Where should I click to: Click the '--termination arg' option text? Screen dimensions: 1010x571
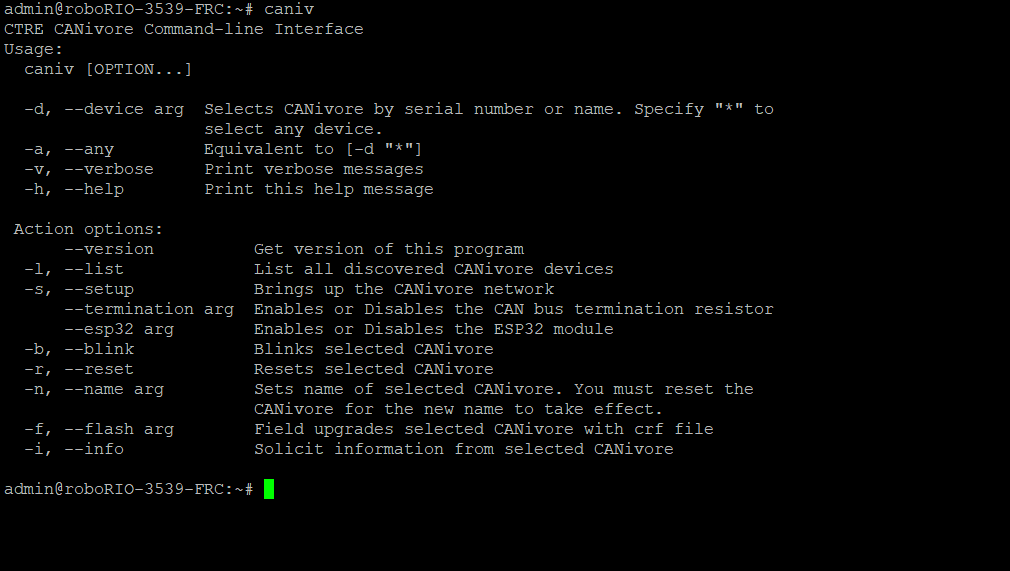(149, 309)
